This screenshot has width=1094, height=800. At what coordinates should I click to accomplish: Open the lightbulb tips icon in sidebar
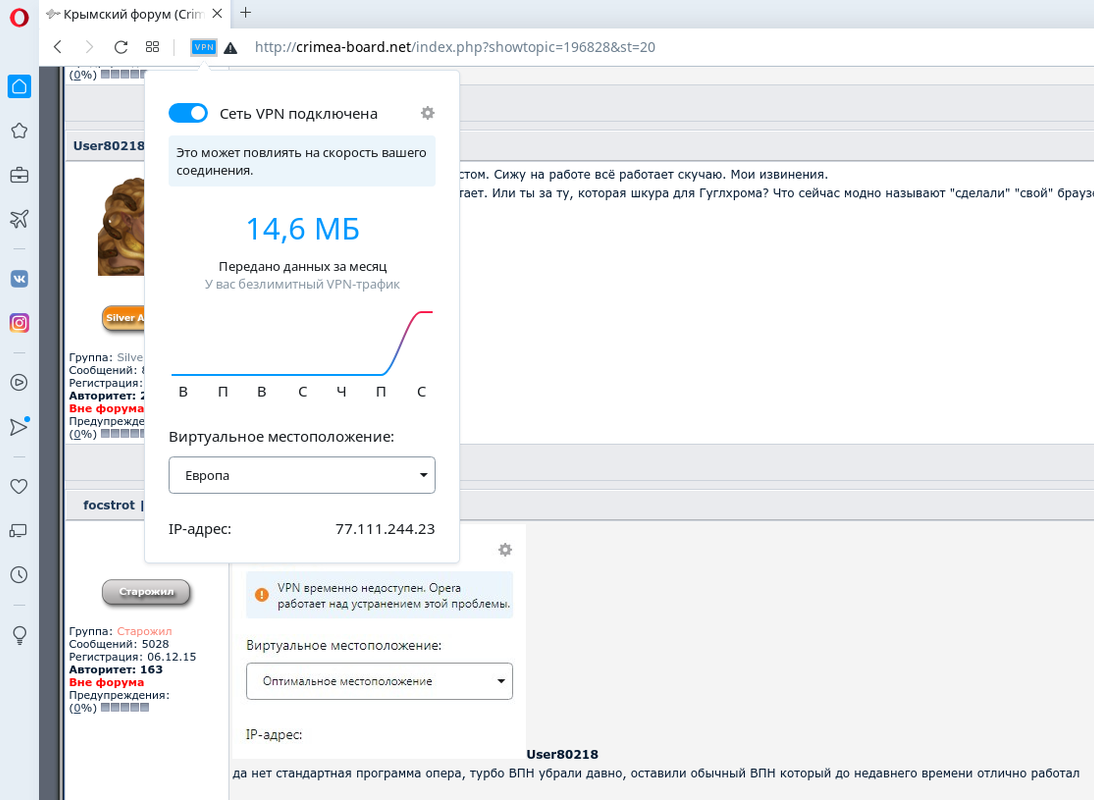click(20, 635)
